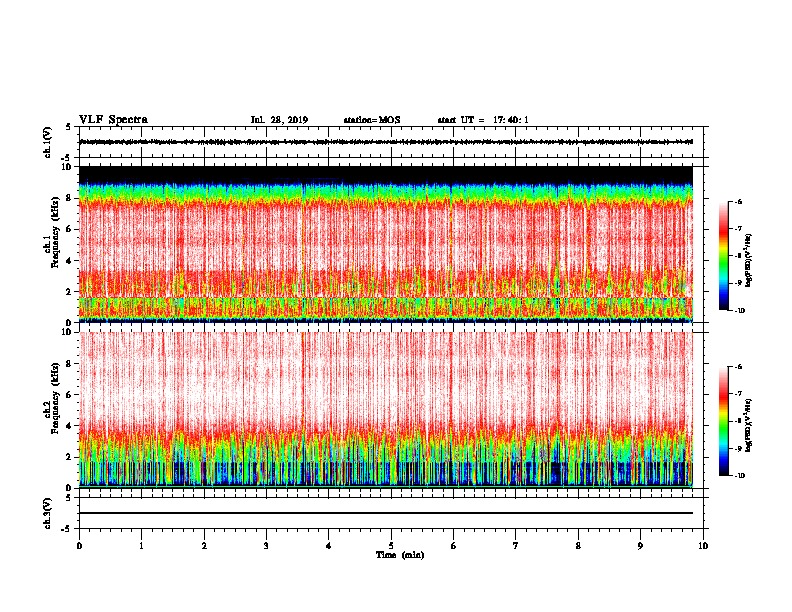Click the "Time (min)" axis title

[x=400, y=555]
